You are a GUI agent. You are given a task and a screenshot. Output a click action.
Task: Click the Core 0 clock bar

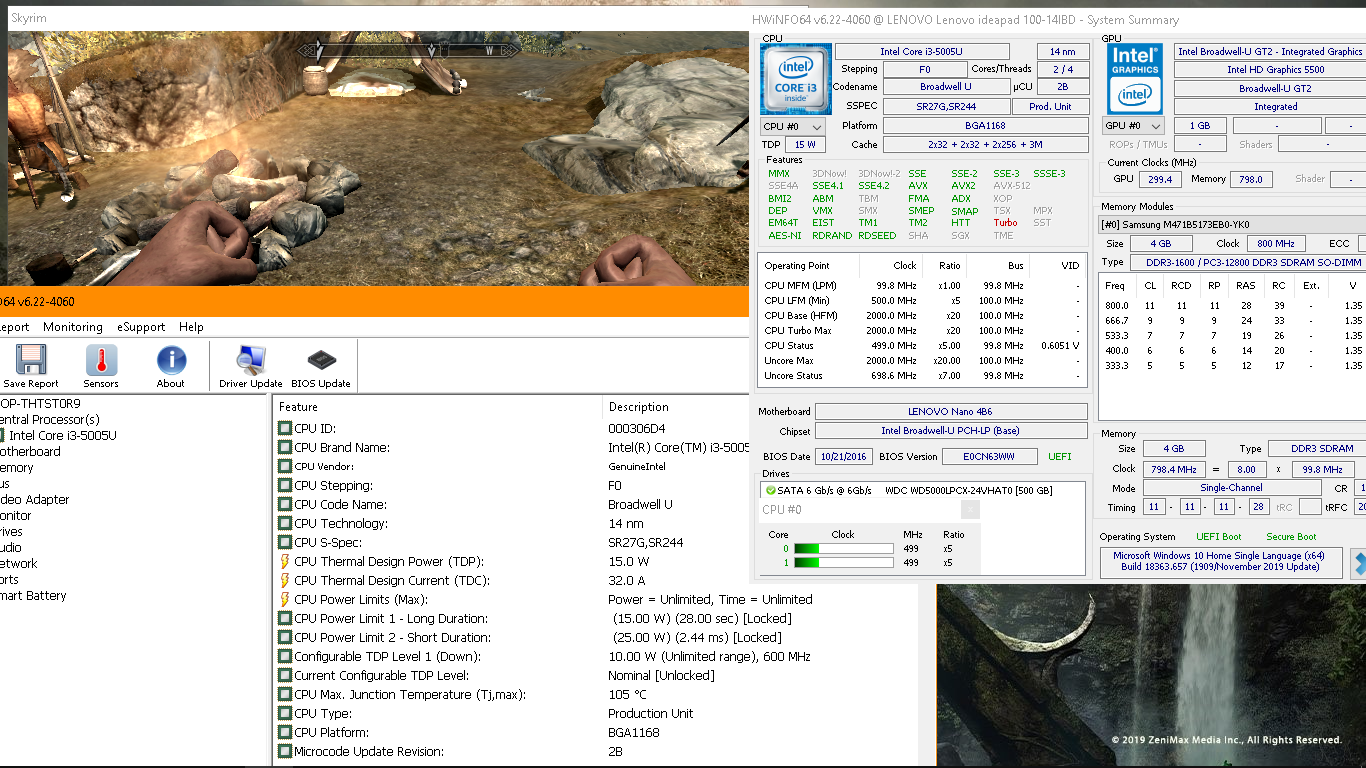click(843, 549)
